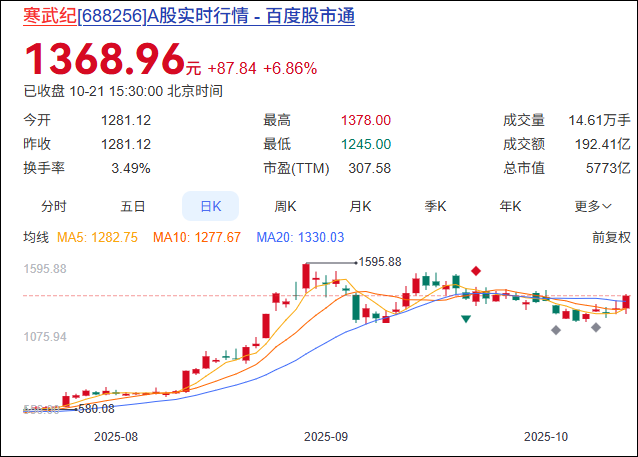
Task: Click the right gray diamond marker
Action: (597, 327)
